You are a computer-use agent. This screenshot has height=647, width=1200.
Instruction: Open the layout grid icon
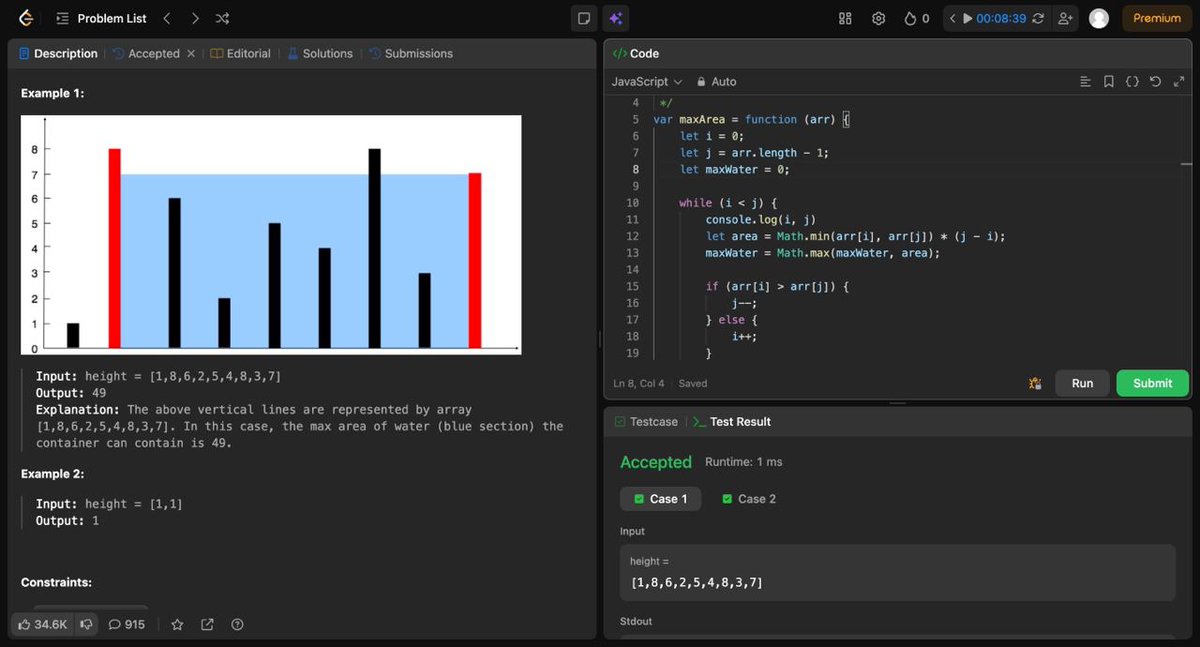[x=845, y=18]
